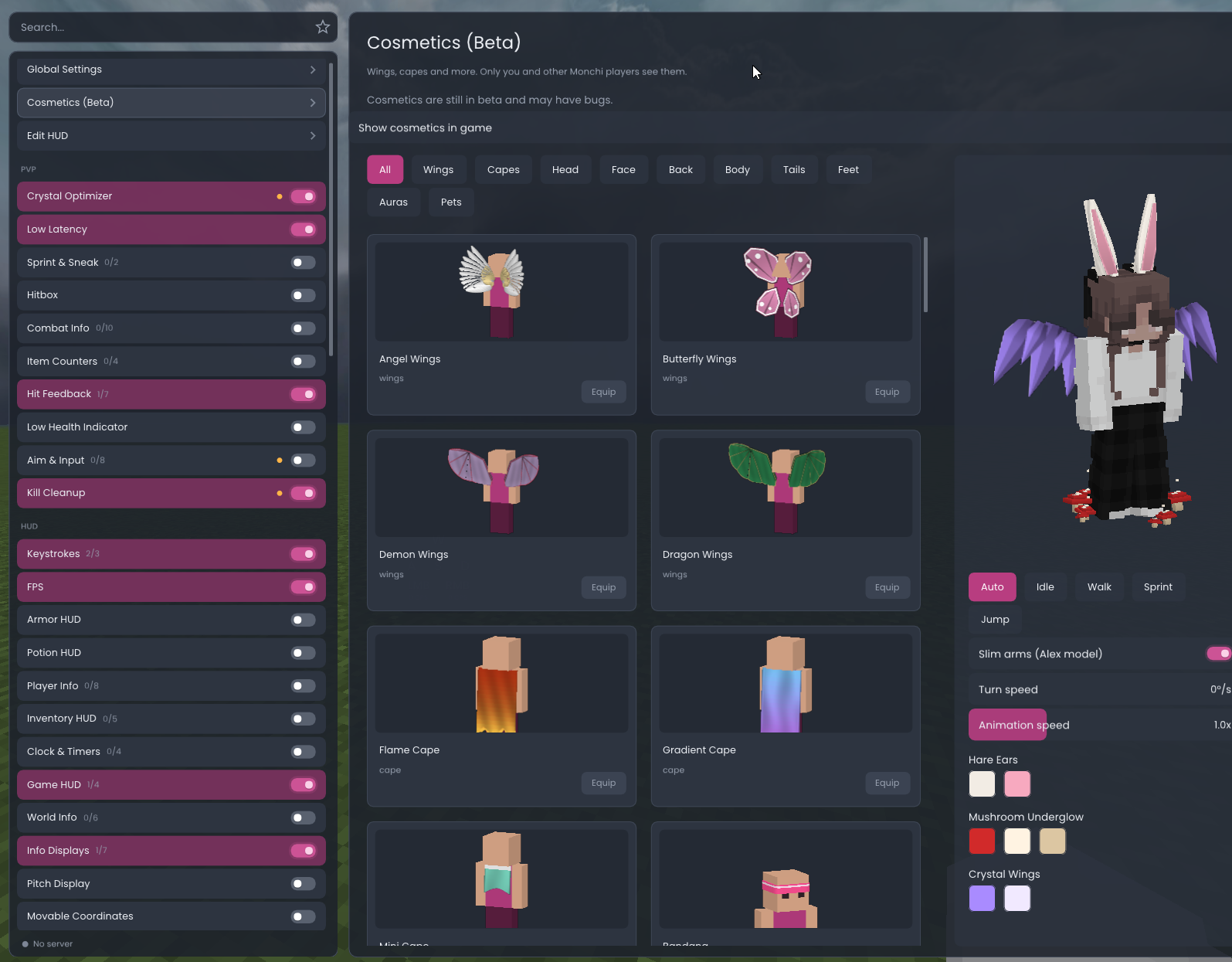Image resolution: width=1232 pixels, height=962 pixels.
Task: Select pale lavender Crystal Wings swatch
Action: [x=1017, y=899]
